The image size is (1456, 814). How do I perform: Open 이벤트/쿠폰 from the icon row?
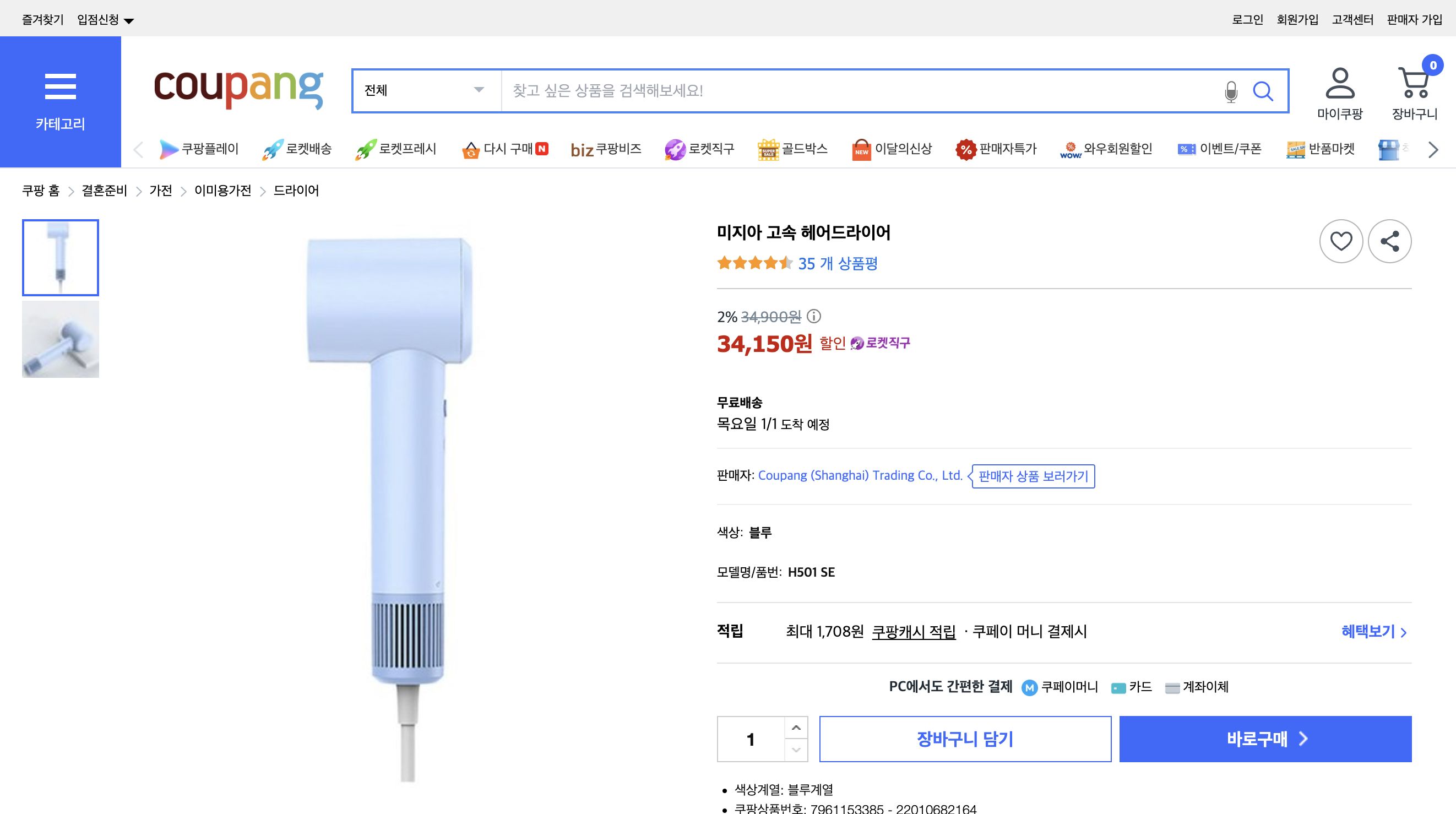[1220, 149]
